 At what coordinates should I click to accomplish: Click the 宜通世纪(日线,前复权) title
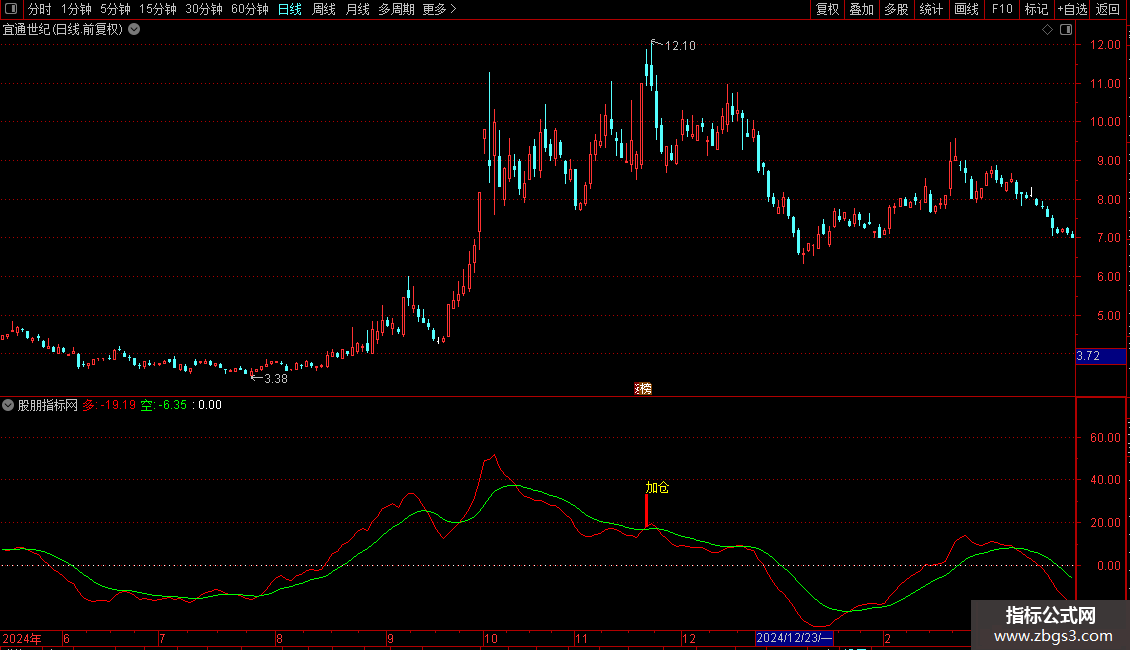[63, 30]
